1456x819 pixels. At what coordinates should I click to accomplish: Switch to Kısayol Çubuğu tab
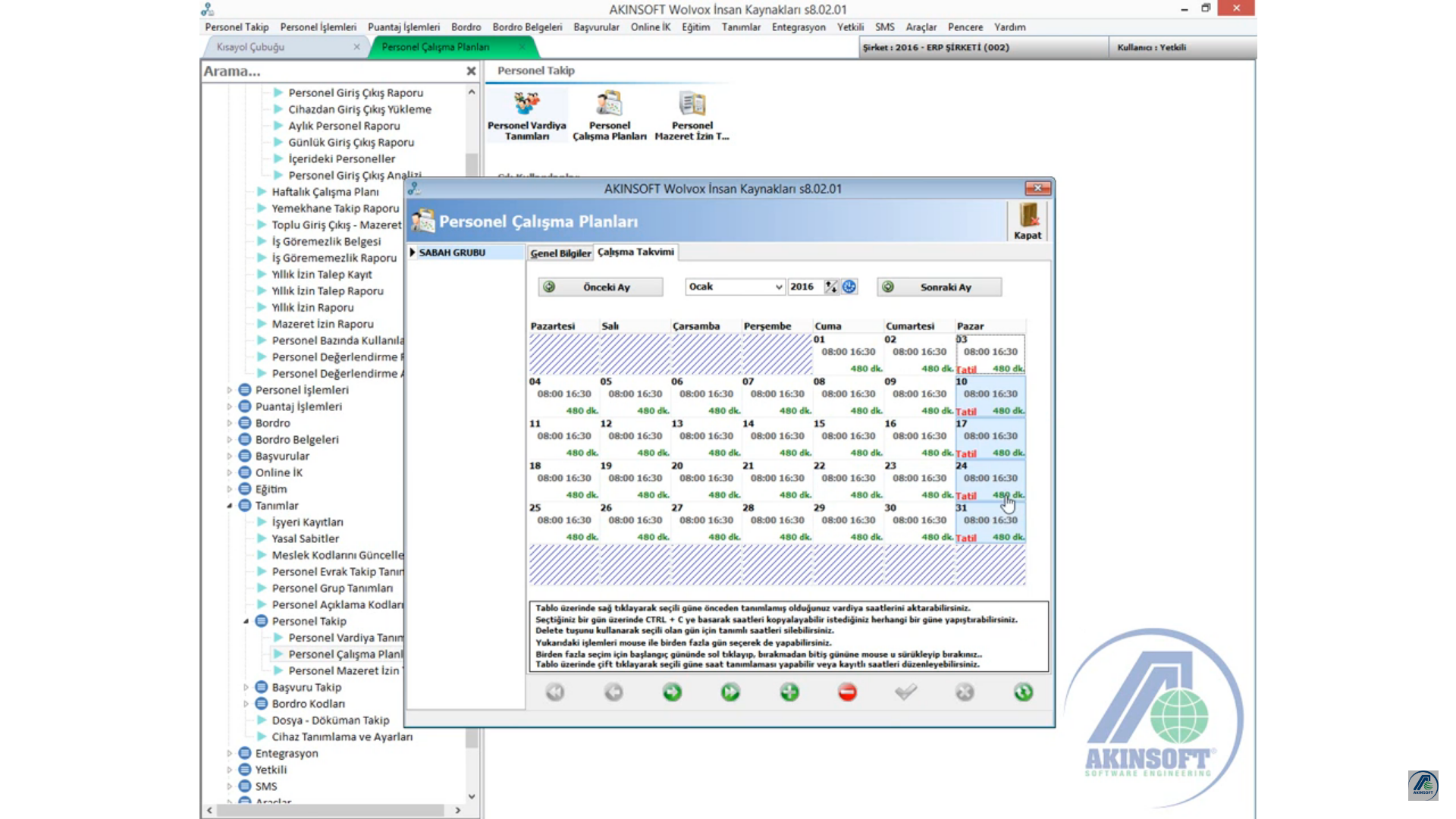coord(250,47)
